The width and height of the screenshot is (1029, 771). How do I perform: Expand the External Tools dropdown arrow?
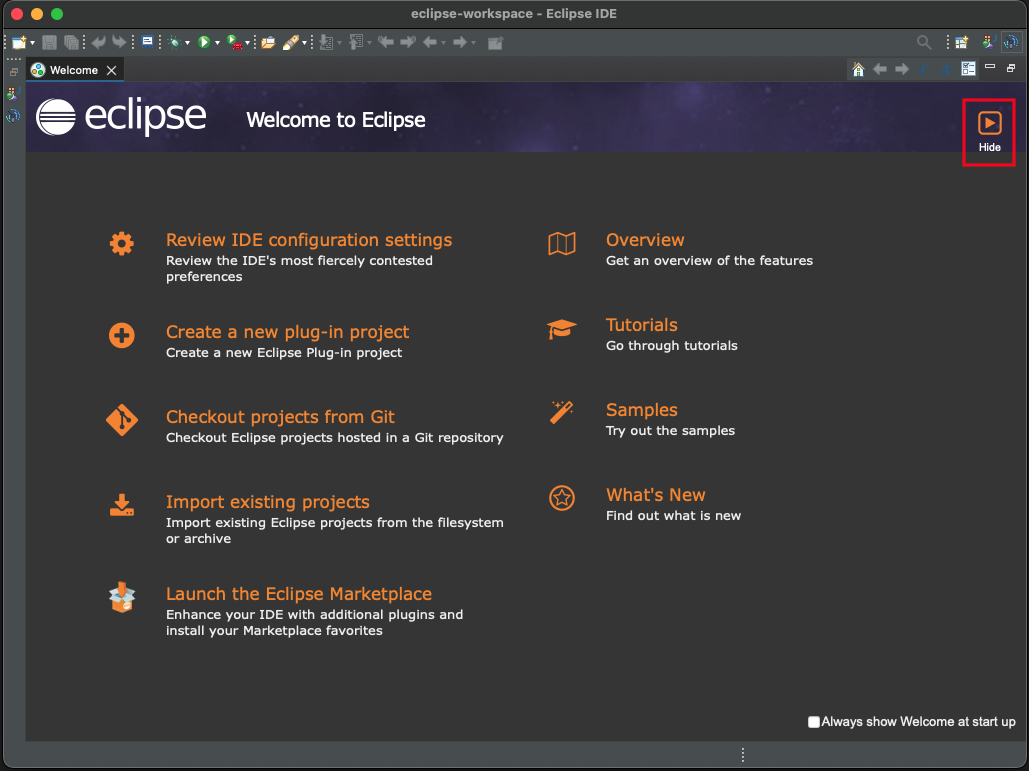point(247,43)
